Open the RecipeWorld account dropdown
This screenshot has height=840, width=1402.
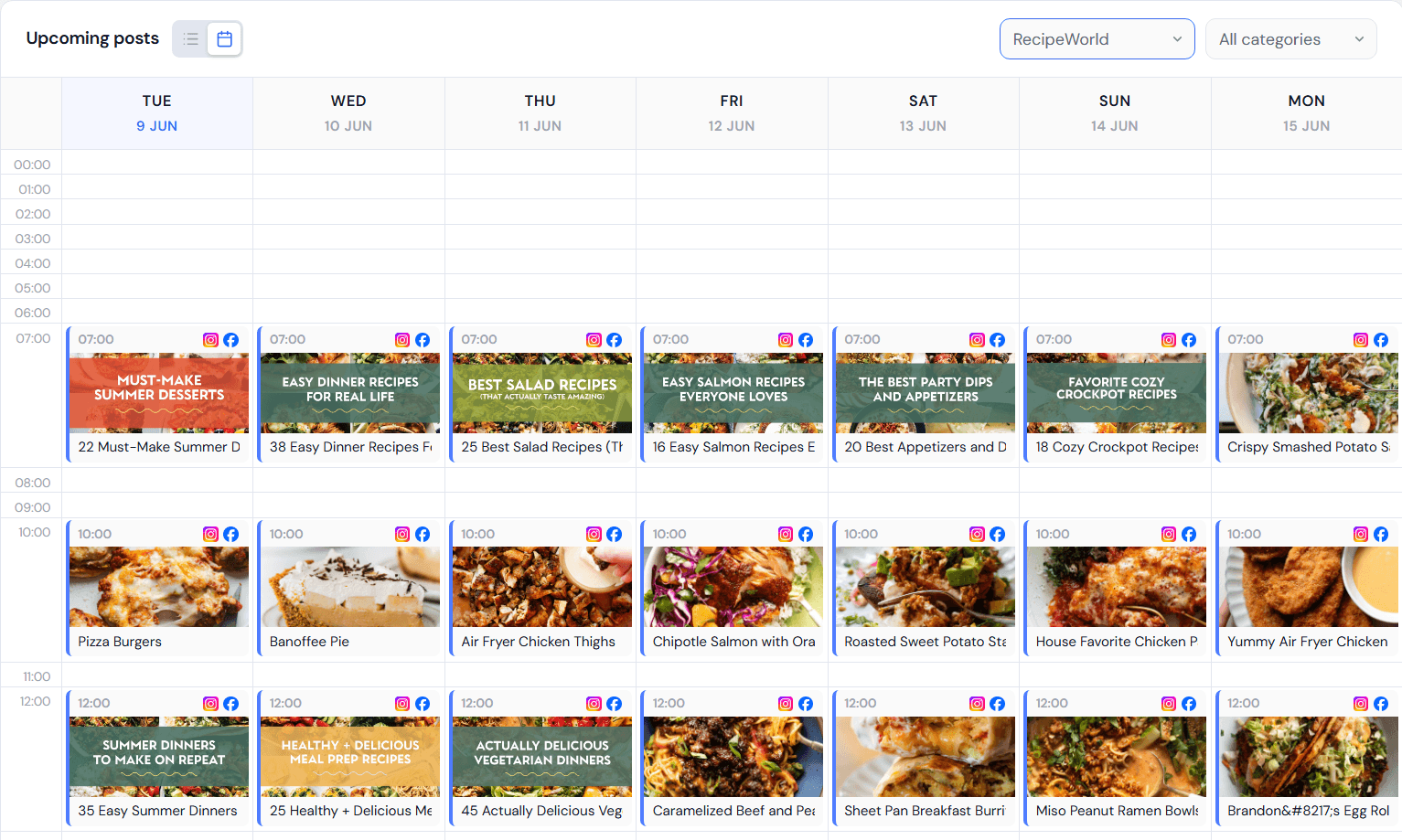point(1097,39)
